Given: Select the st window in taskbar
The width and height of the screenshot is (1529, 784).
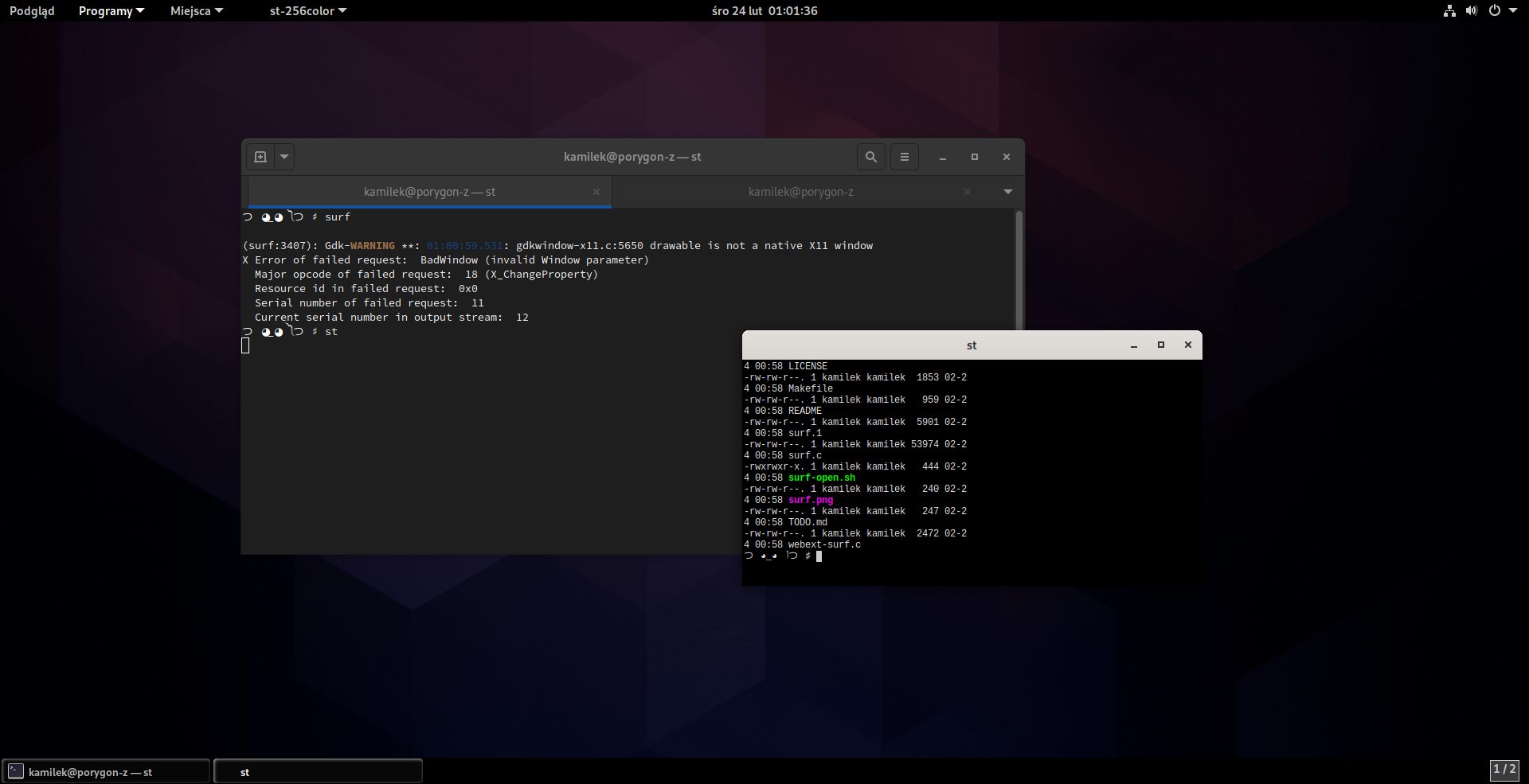Looking at the screenshot, I should pos(318,772).
